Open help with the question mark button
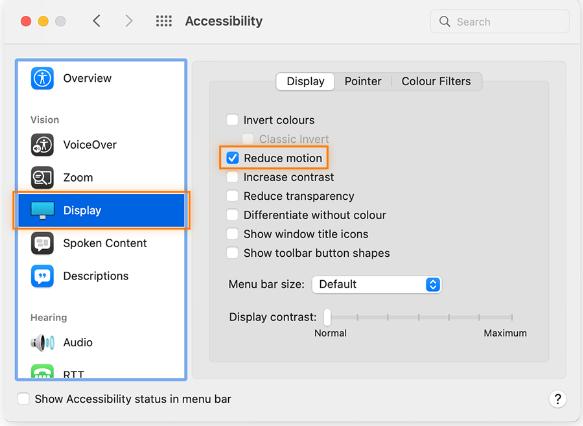Viewport: 583px width, 426px height. point(557,399)
